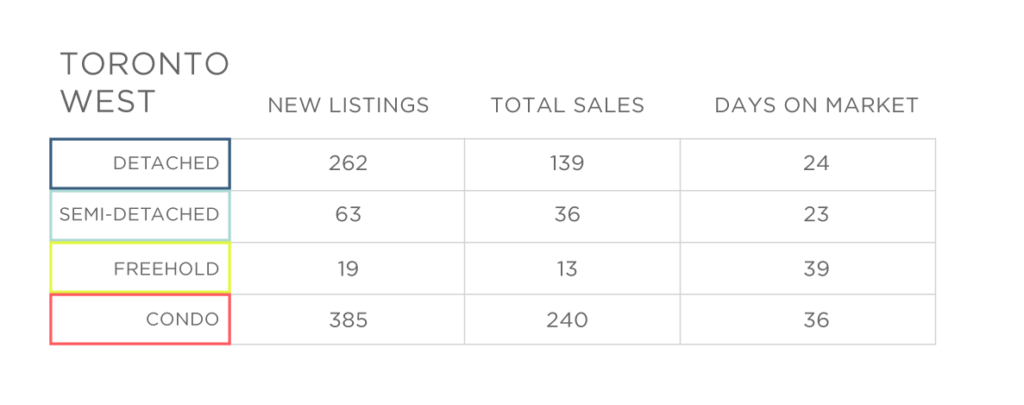Screen dimensions: 1024x405
Task: Click the TOTAL SALES column header
Action: point(567,105)
